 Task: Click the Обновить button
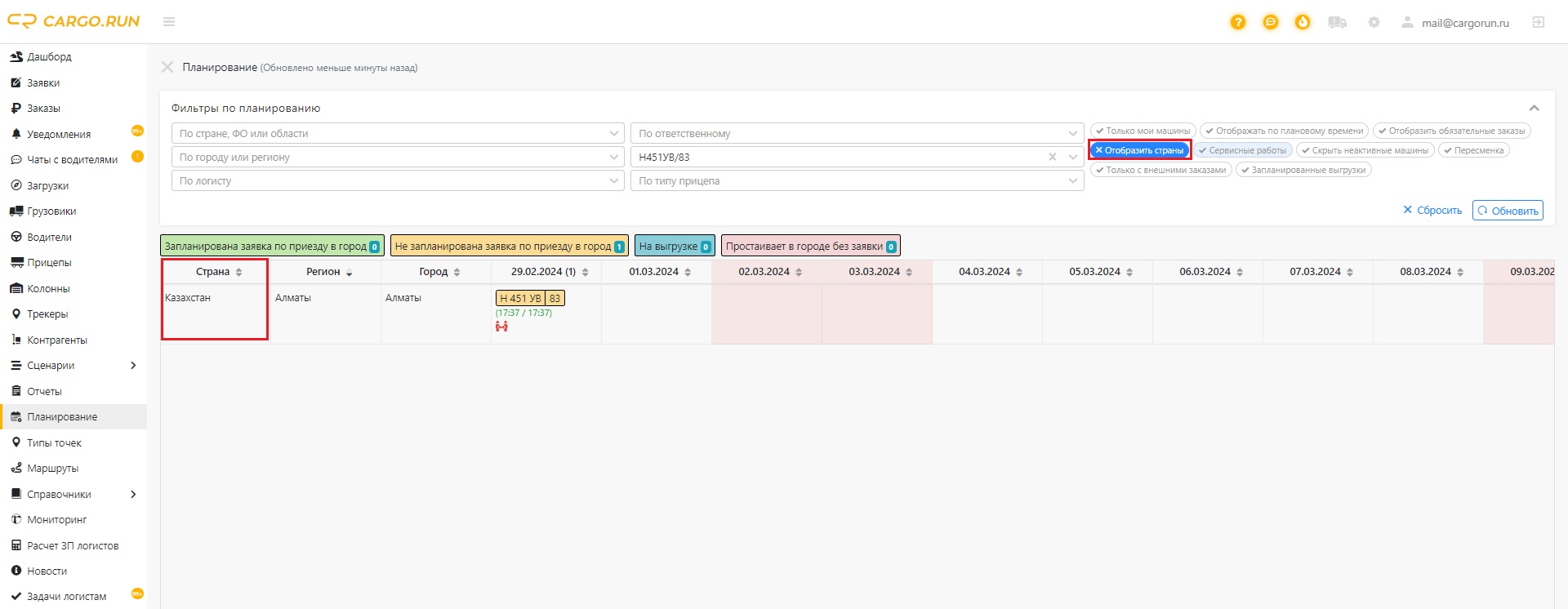(x=1508, y=211)
